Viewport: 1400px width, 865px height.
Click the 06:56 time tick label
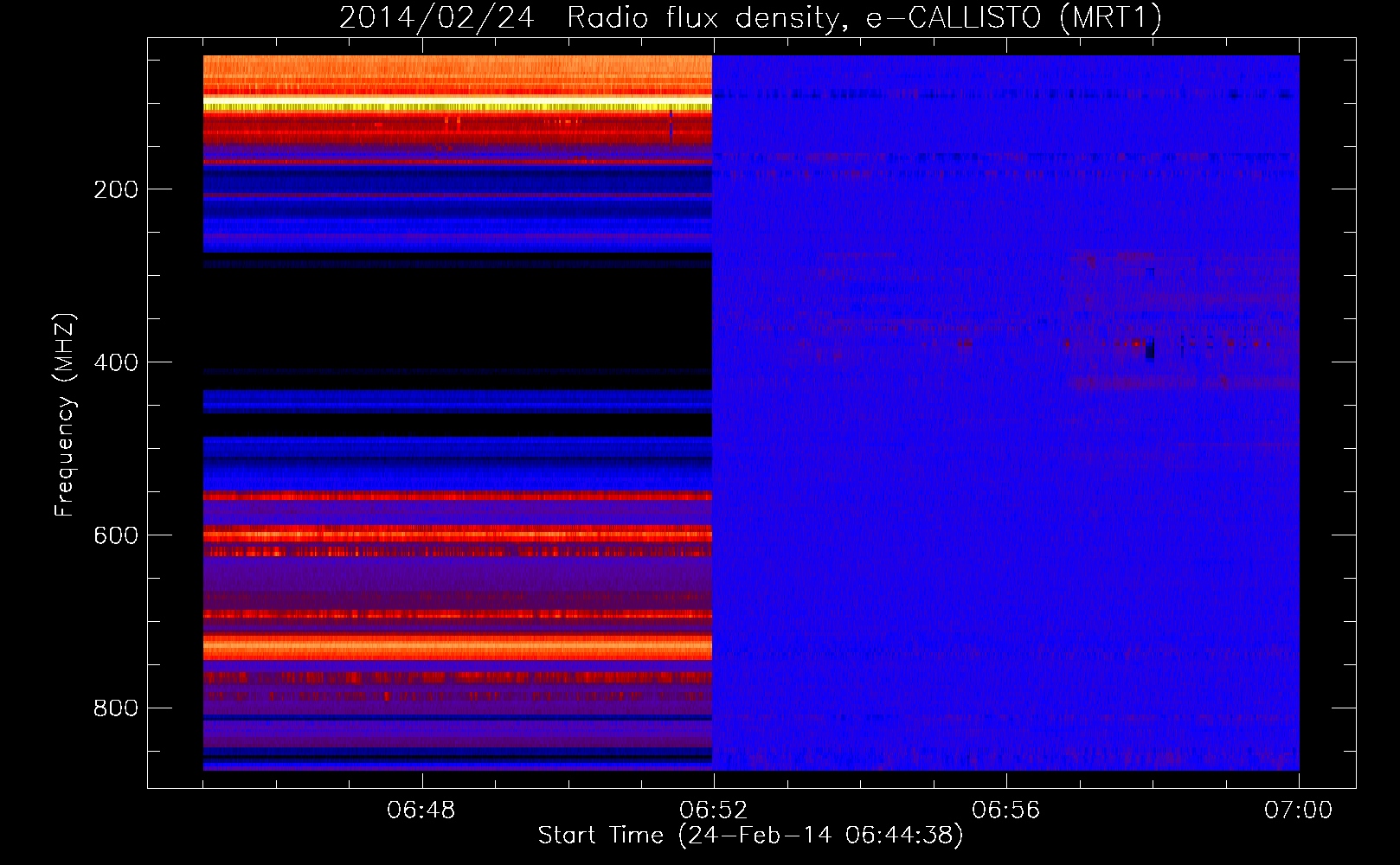1006,811
